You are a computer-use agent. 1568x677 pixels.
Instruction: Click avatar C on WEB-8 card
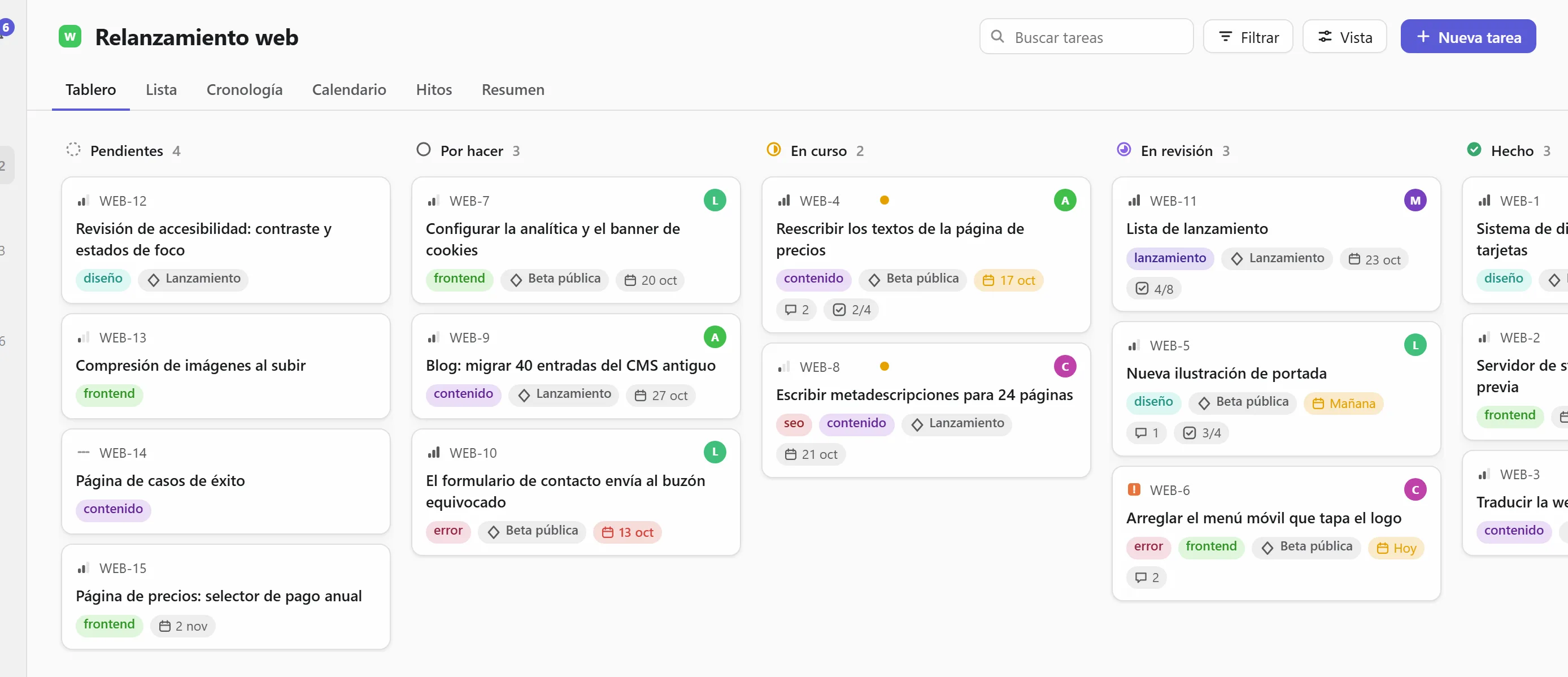click(x=1065, y=367)
